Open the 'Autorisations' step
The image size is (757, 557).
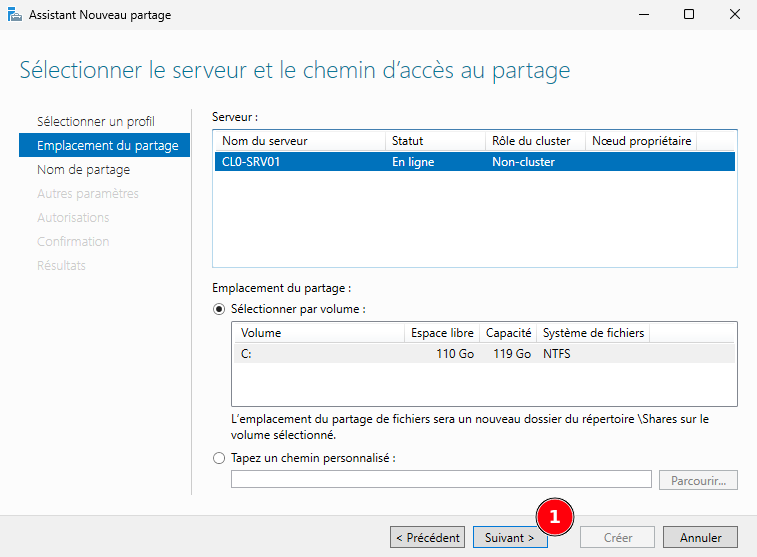[x=73, y=218]
